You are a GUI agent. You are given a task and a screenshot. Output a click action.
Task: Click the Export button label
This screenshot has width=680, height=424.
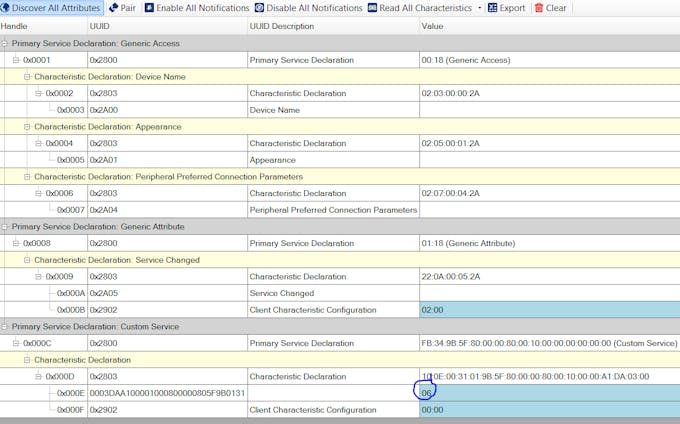click(x=512, y=8)
